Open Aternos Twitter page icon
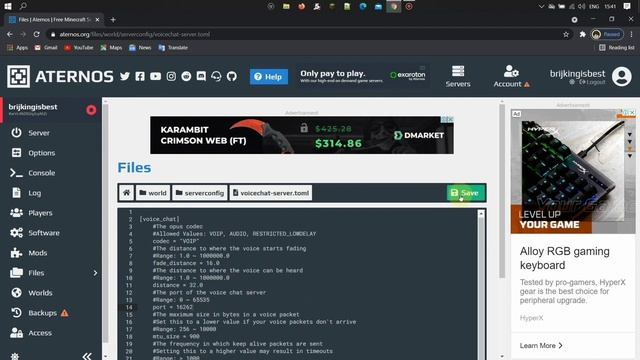640x360 pixels. coord(125,76)
